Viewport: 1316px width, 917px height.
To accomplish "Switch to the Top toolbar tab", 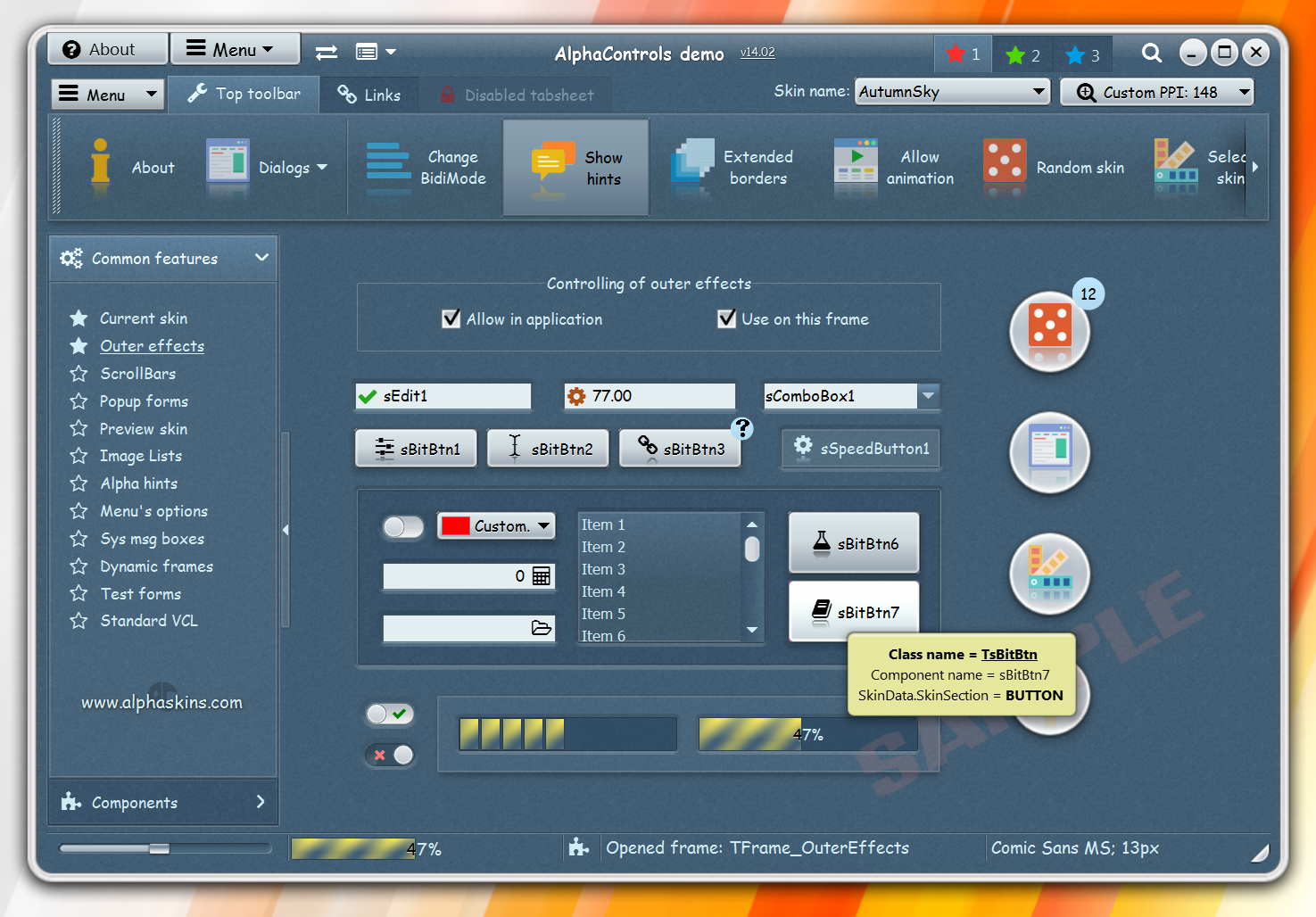I will tap(244, 94).
